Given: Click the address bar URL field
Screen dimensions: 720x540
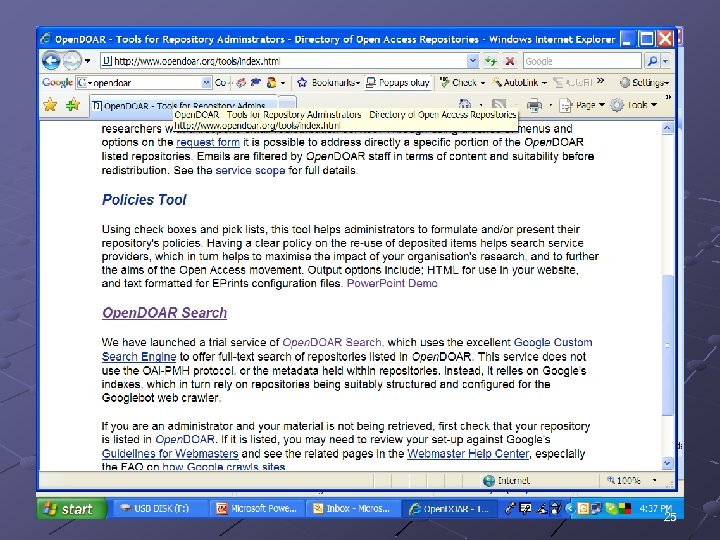Looking at the screenshot, I should pyautogui.click(x=283, y=61).
